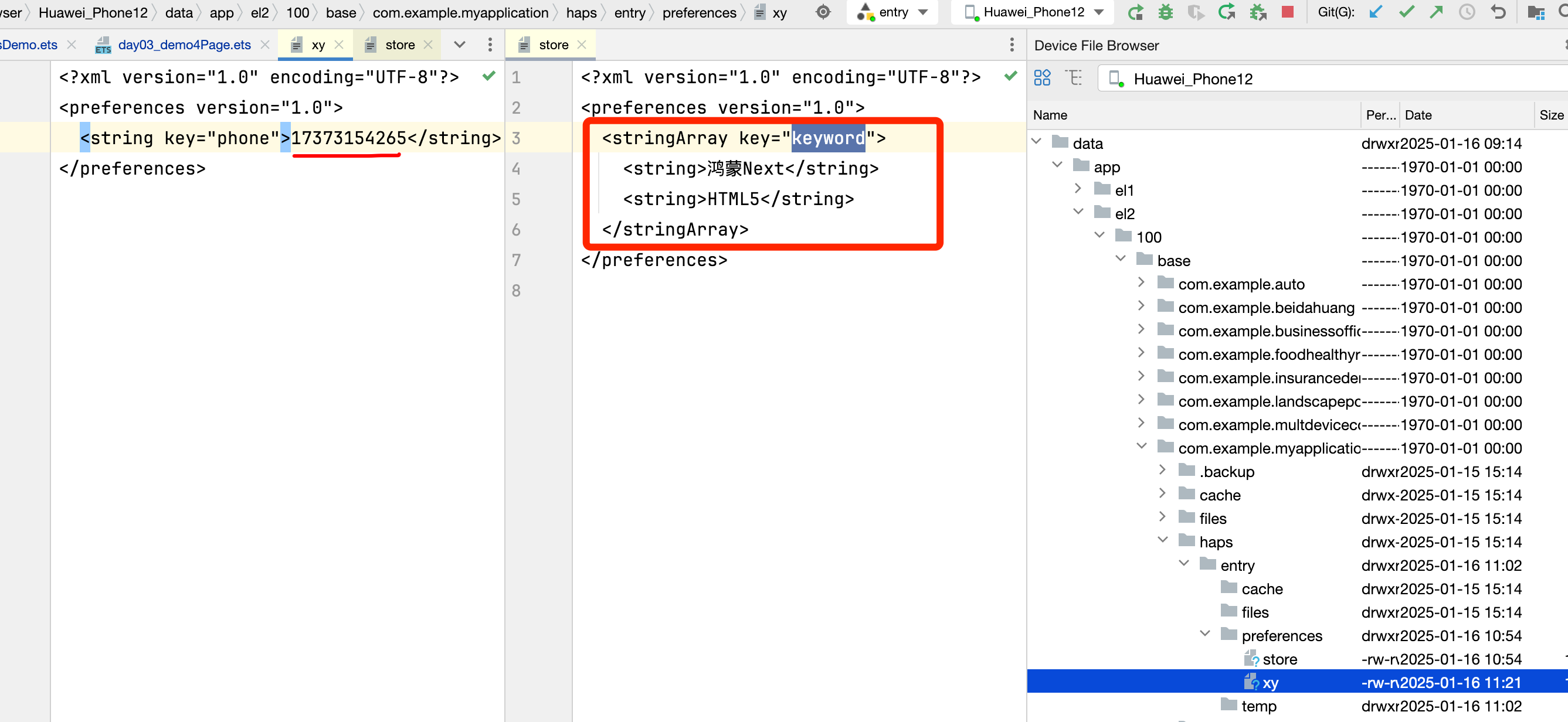Toggle the tree view in Device File Browser
This screenshot has height=722, width=1568.
coord(1074,78)
